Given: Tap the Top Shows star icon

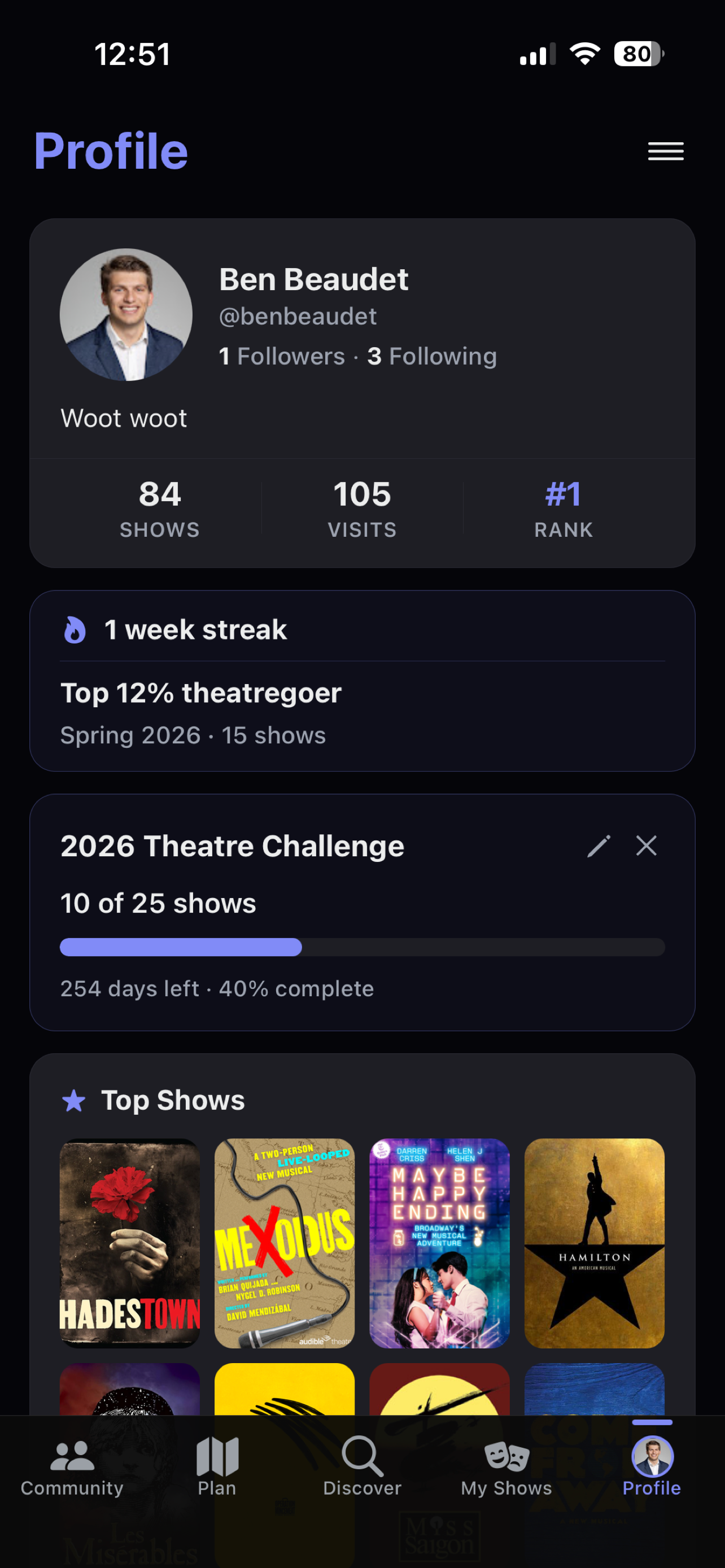Looking at the screenshot, I should click(x=73, y=1100).
